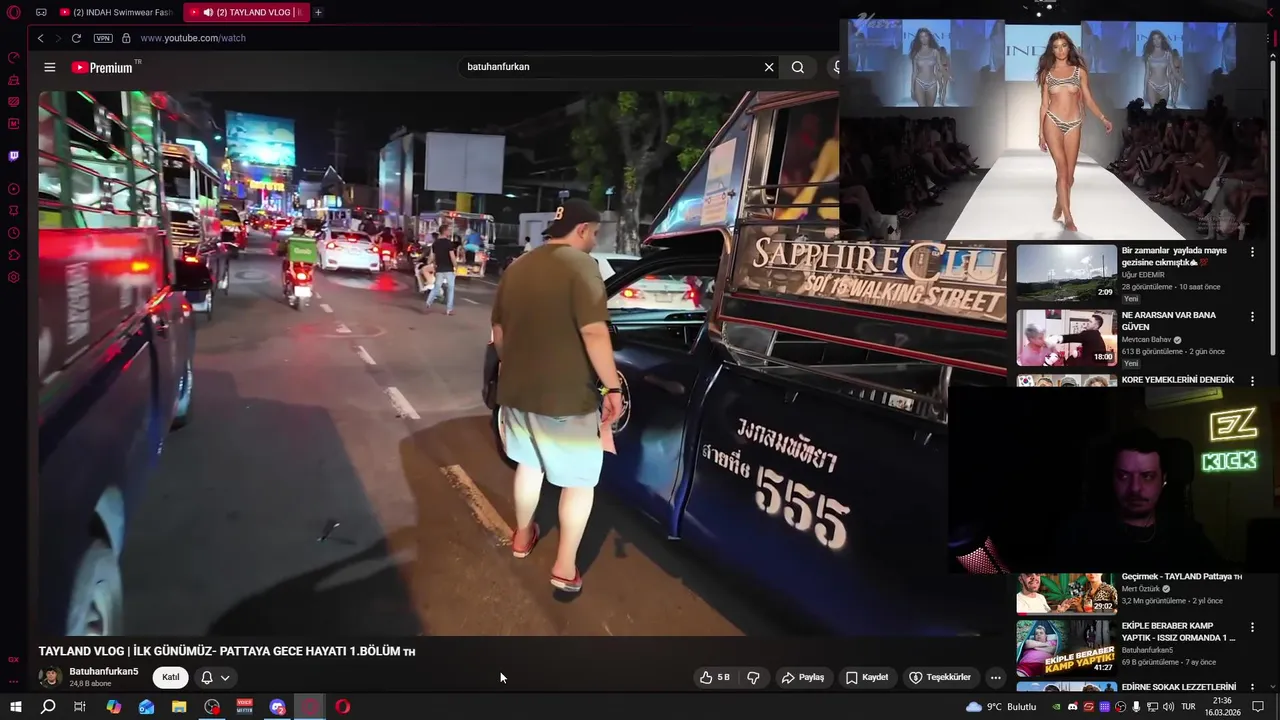Open Task View on taskbar
Image resolution: width=1280 pixels, height=720 pixels.
pyautogui.click(x=80, y=707)
